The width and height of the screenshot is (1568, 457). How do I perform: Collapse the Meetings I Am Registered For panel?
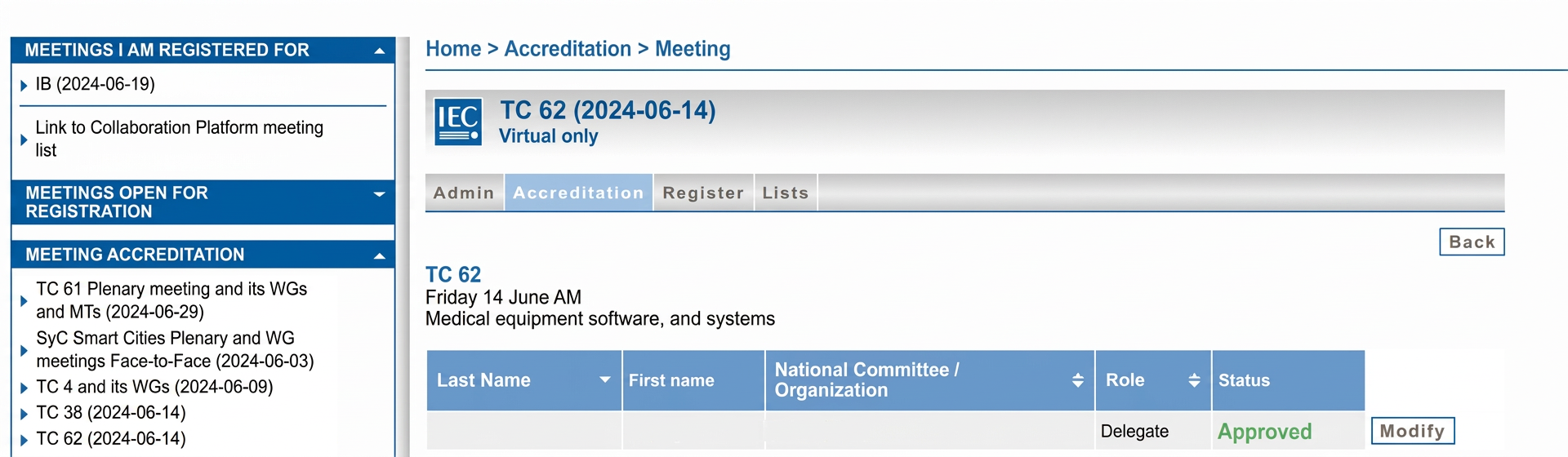click(379, 51)
